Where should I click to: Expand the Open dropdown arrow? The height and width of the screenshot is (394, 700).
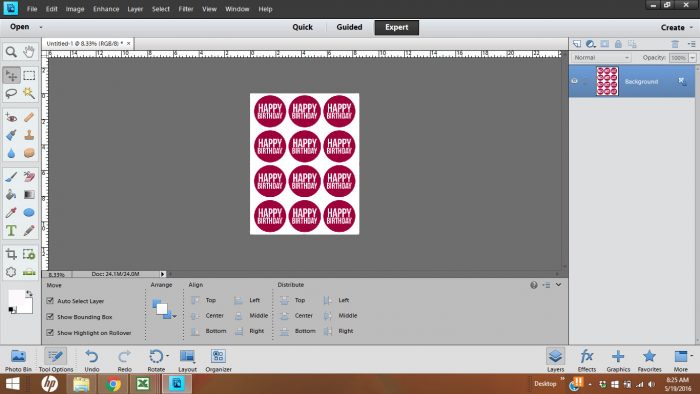(41, 27)
